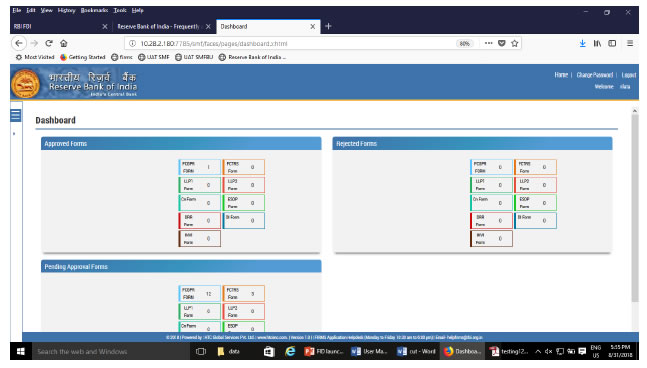Open a new browser tab
Image resolution: width=647 pixels, height=368 pixels.
coord(328,26)
